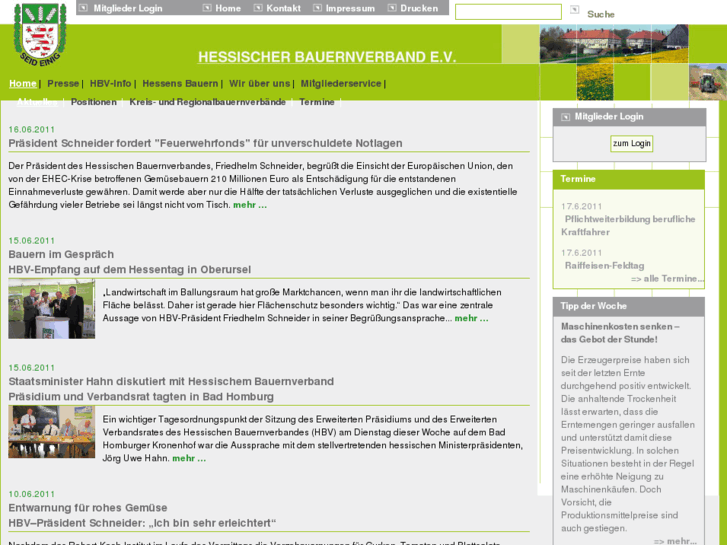This screenshot has width=727, height=545.
Task: Click subheading Präsidium und Verbandsrat tagten
Action: [x=141, y=397]
